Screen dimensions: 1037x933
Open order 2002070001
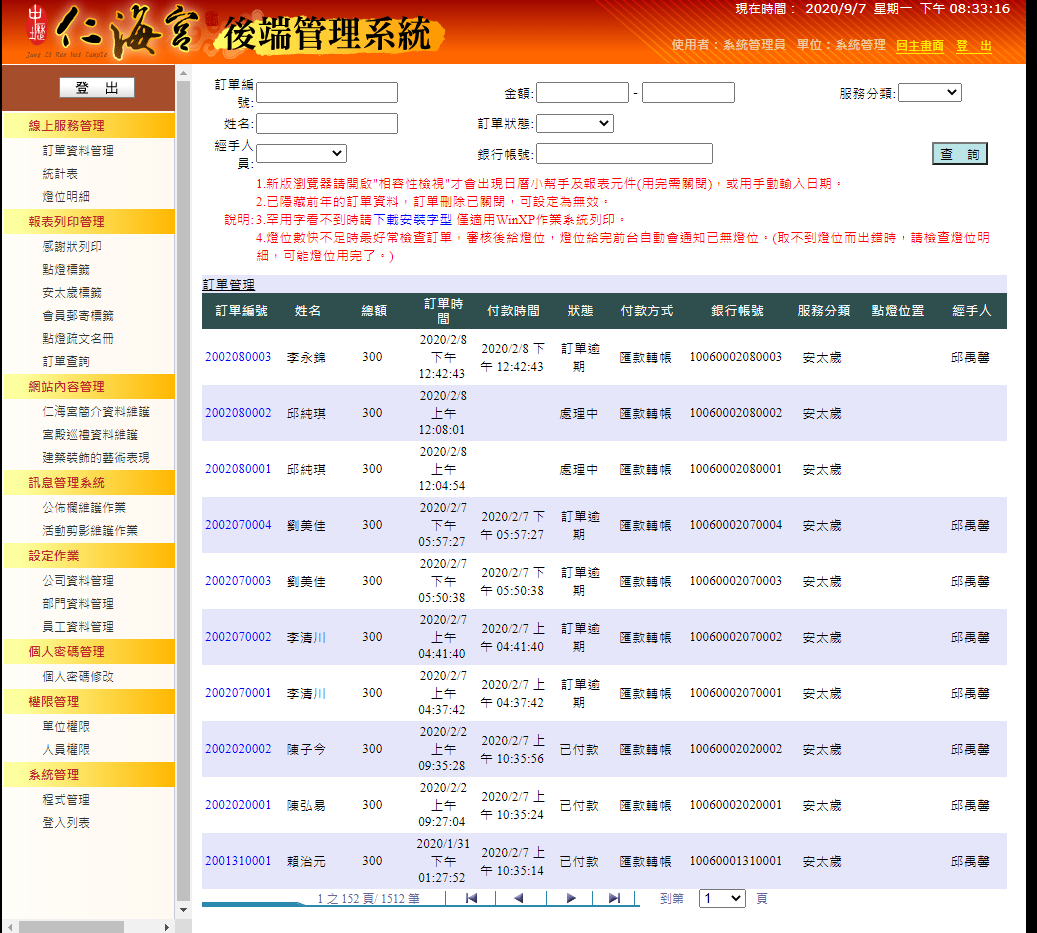(x=238, y=693)
